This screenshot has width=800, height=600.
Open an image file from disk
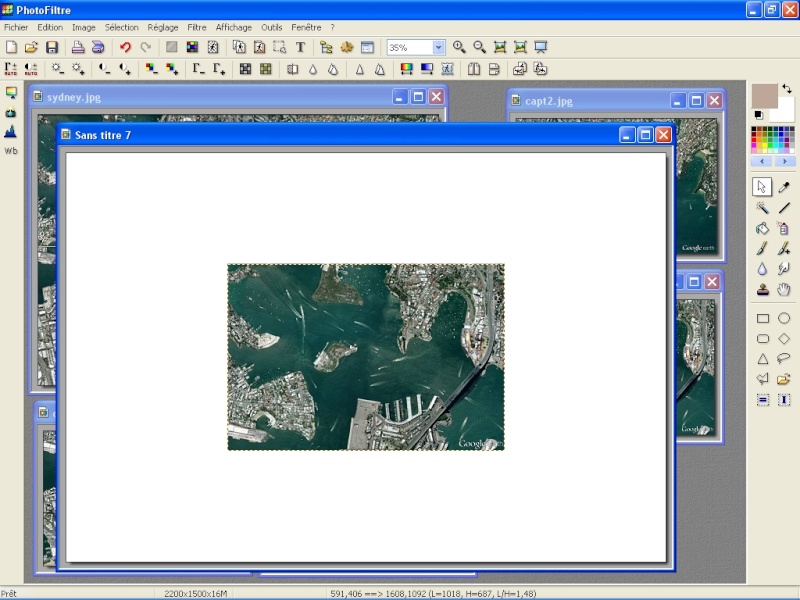pos(31,47)
